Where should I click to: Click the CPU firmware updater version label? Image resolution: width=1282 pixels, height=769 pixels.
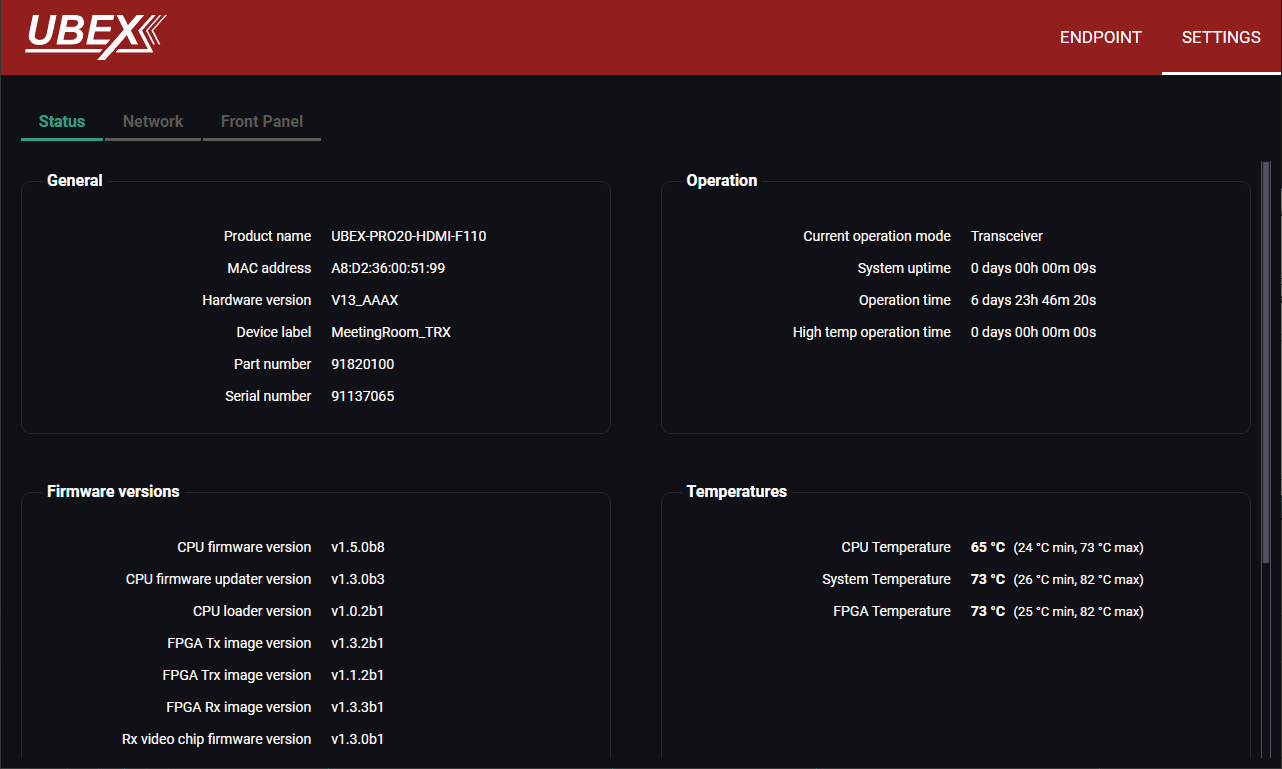click(218, 579)
